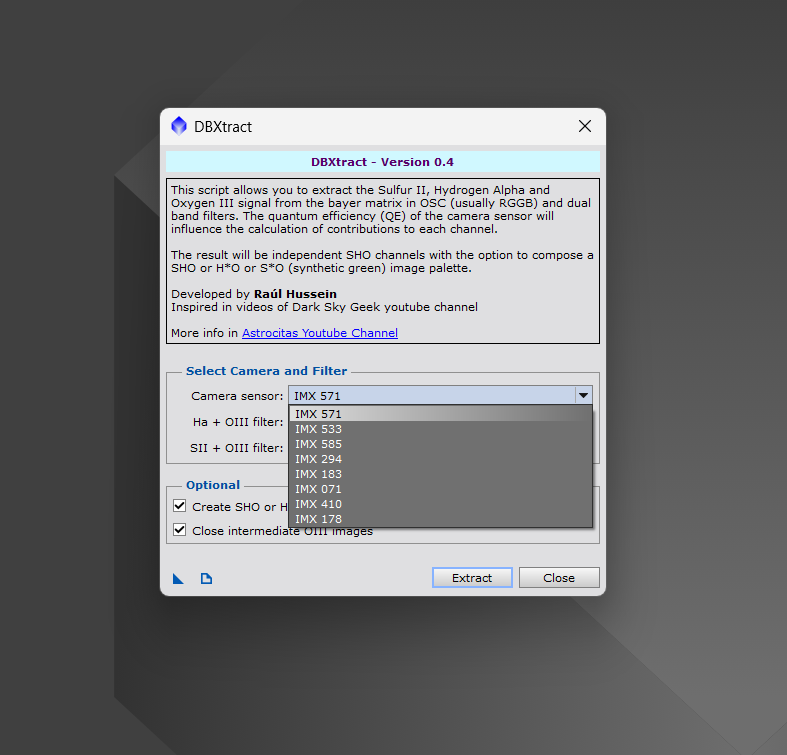Open the Astrocitas Youtube Channel link
The height and width of the screenshot is (755, 787).
click(x=319, y=333)
